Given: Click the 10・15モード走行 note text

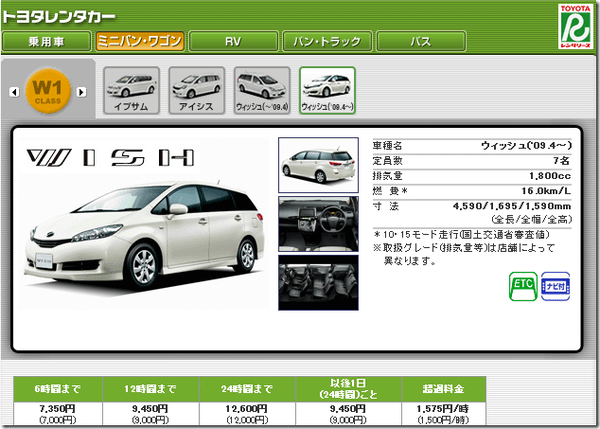Looking at the screenshot, I should [462, 235].
